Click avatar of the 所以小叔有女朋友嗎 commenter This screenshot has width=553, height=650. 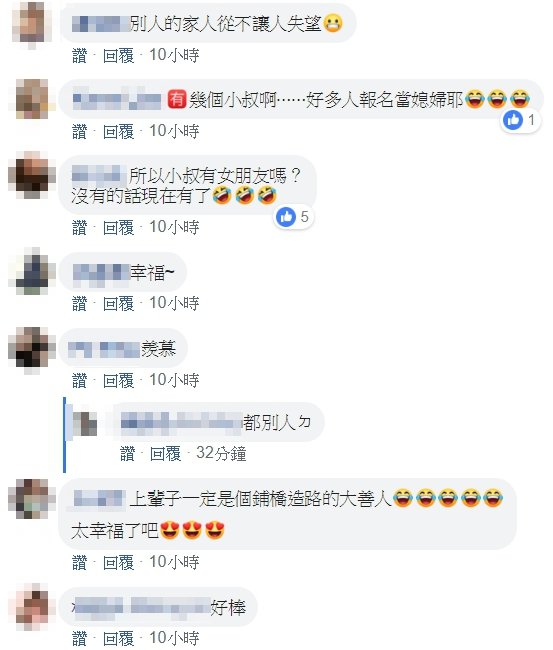(x=32, y=175)
